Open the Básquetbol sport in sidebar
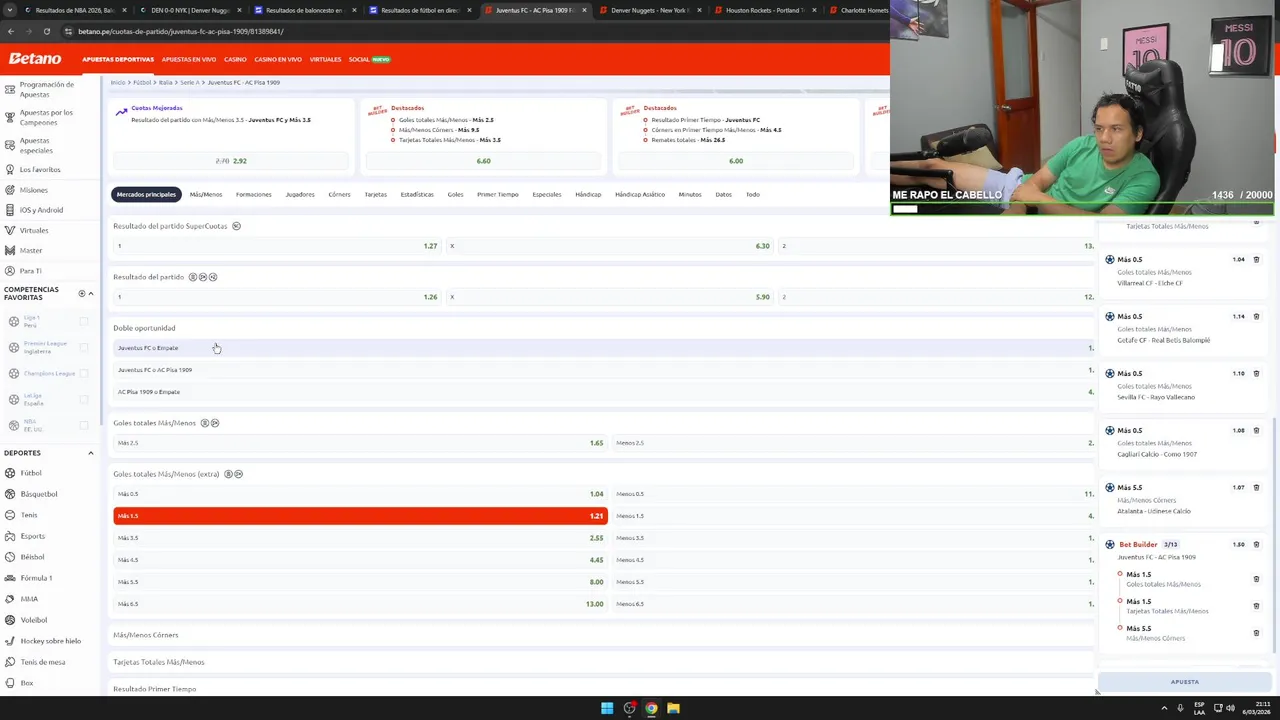1280x720 pixels. (x=39, y=494)
